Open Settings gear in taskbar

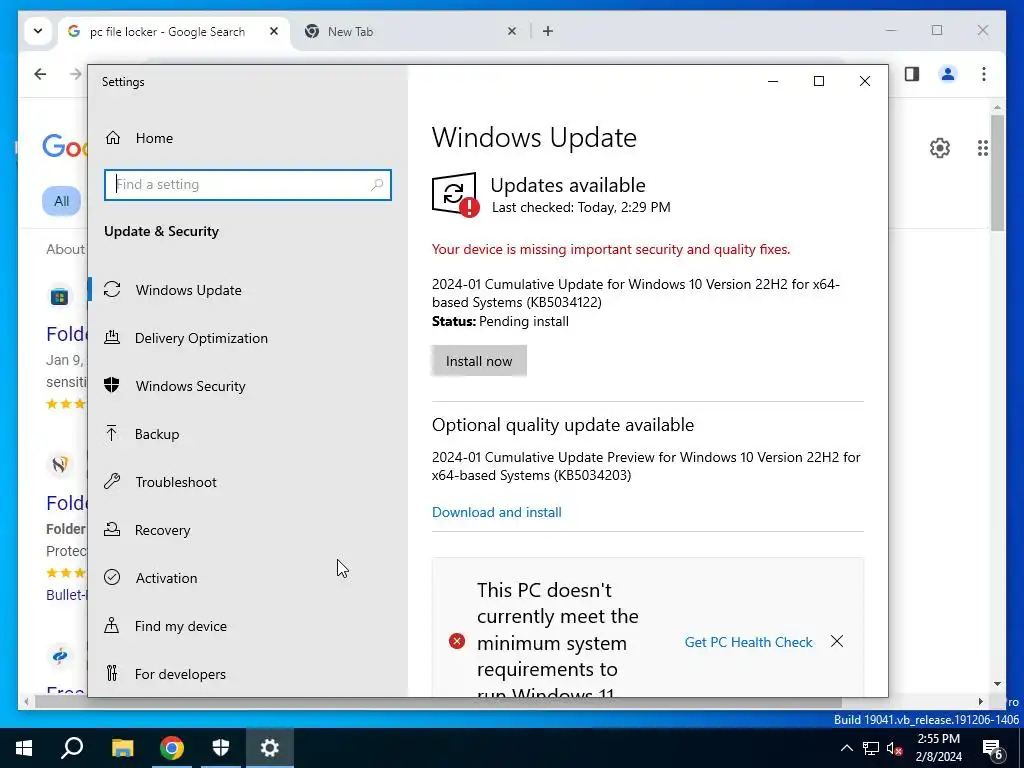click(270, 748)
